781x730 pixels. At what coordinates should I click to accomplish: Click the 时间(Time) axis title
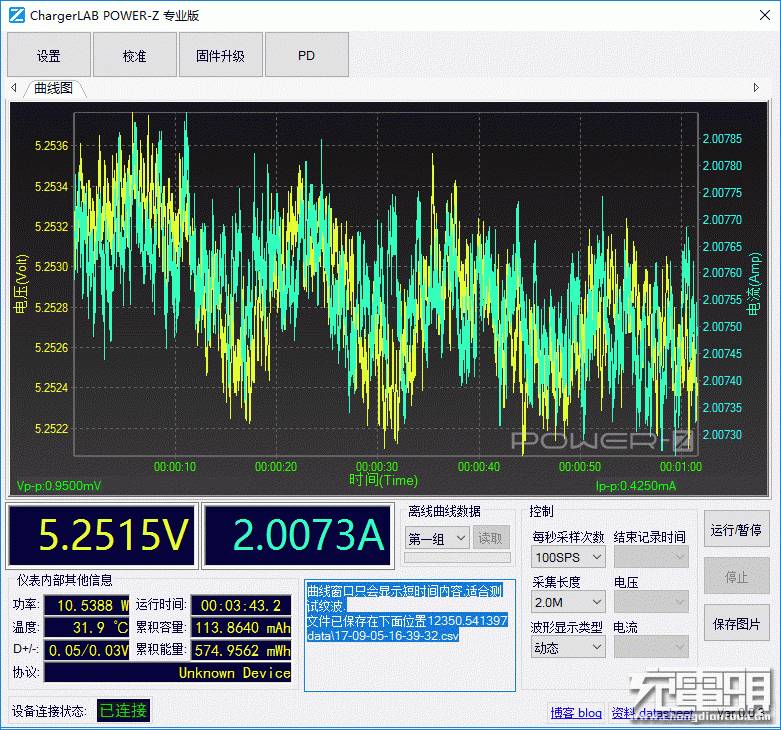tap(383, 480)
